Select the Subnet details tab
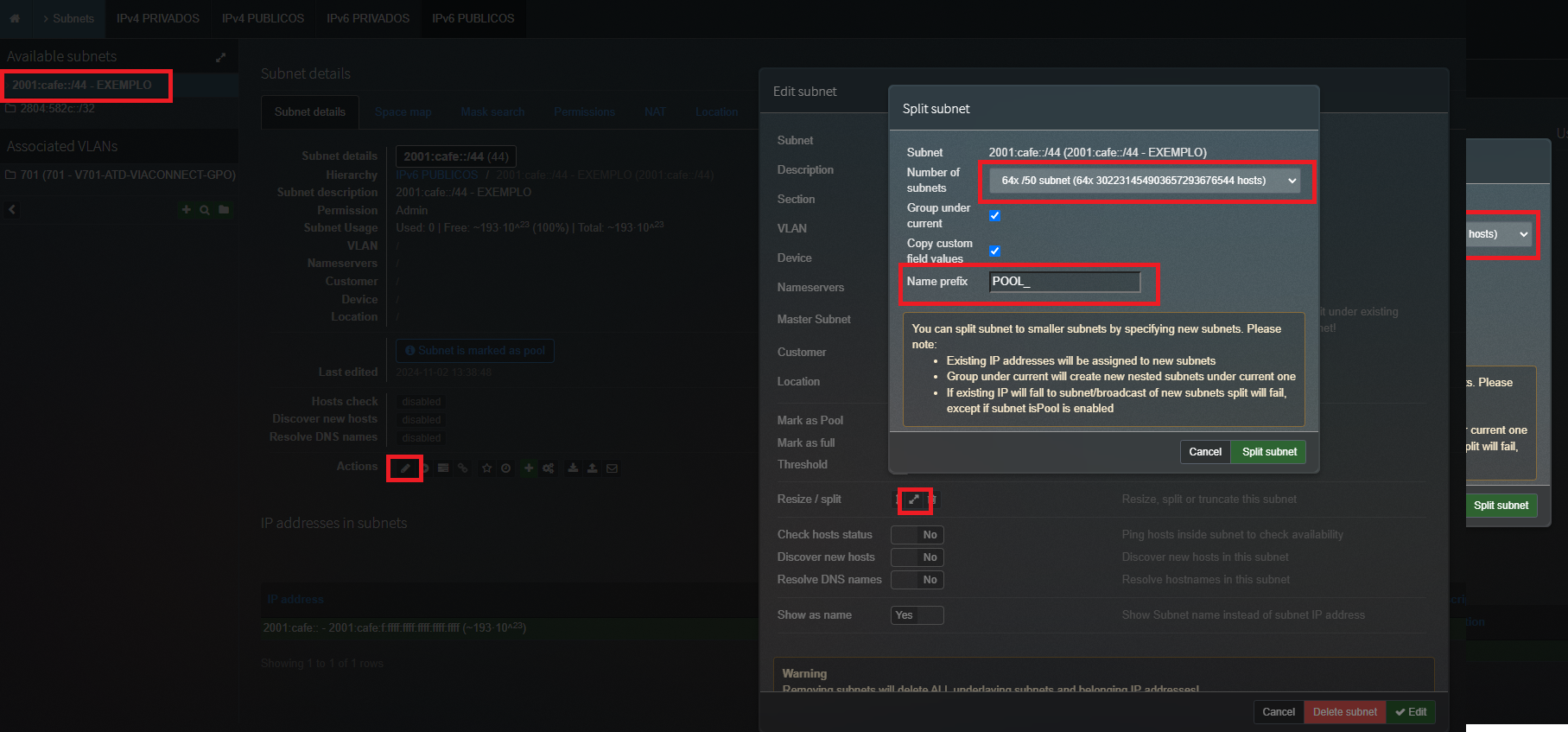The image size is (1568, 732). (310, 112)
